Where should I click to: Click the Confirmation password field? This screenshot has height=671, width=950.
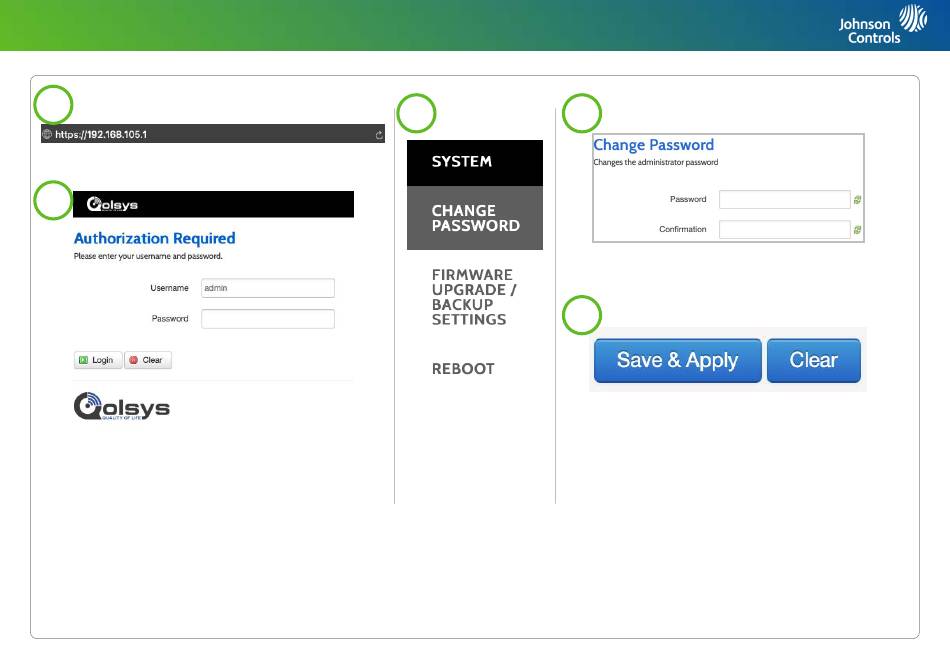point(785,230)
